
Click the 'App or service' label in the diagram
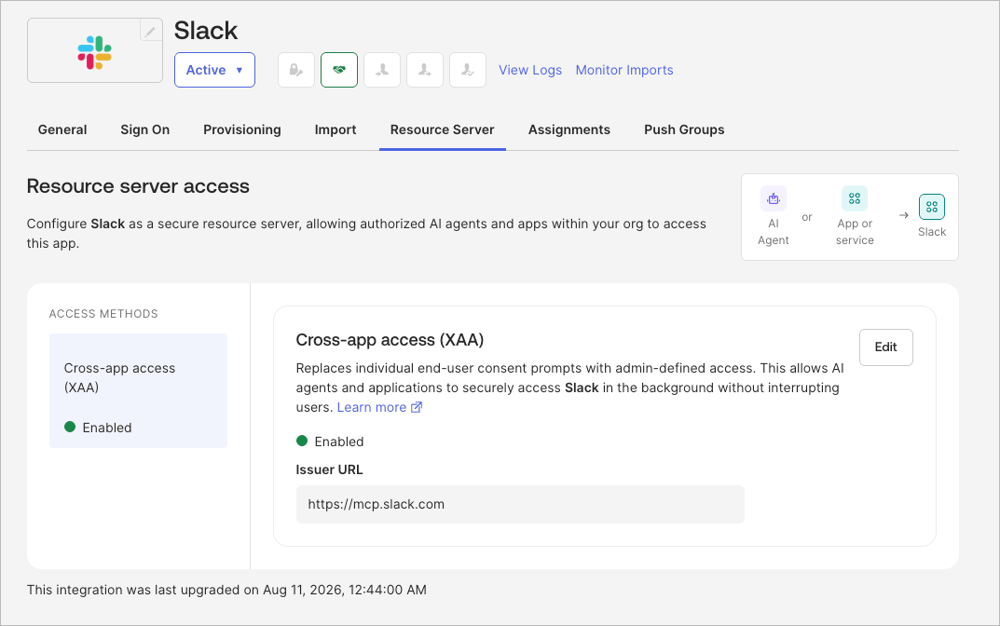pyautogui.click(x=855, y=232)
